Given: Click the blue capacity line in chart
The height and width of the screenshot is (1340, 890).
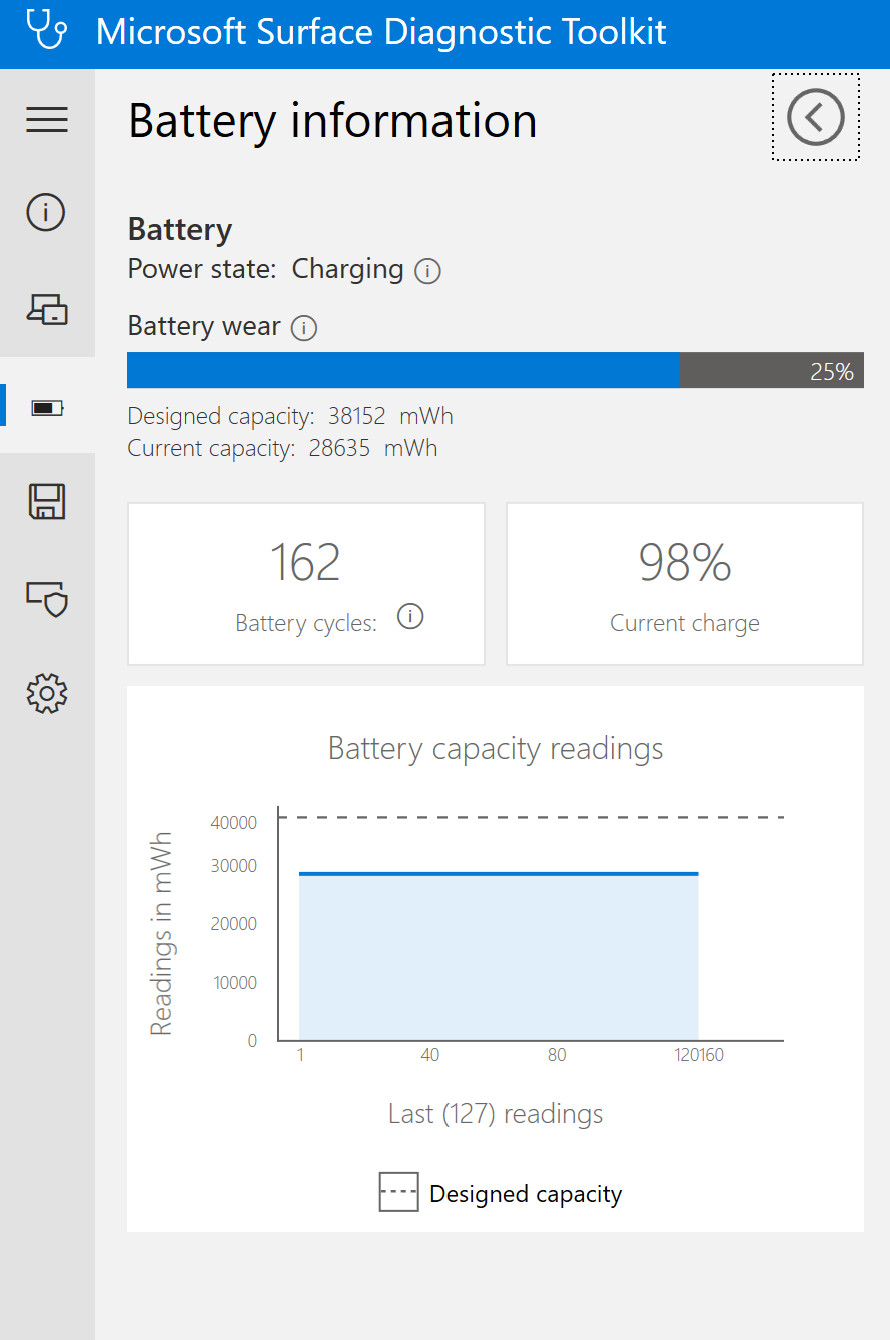Looking at the screenshot, I should pos(498,874).
